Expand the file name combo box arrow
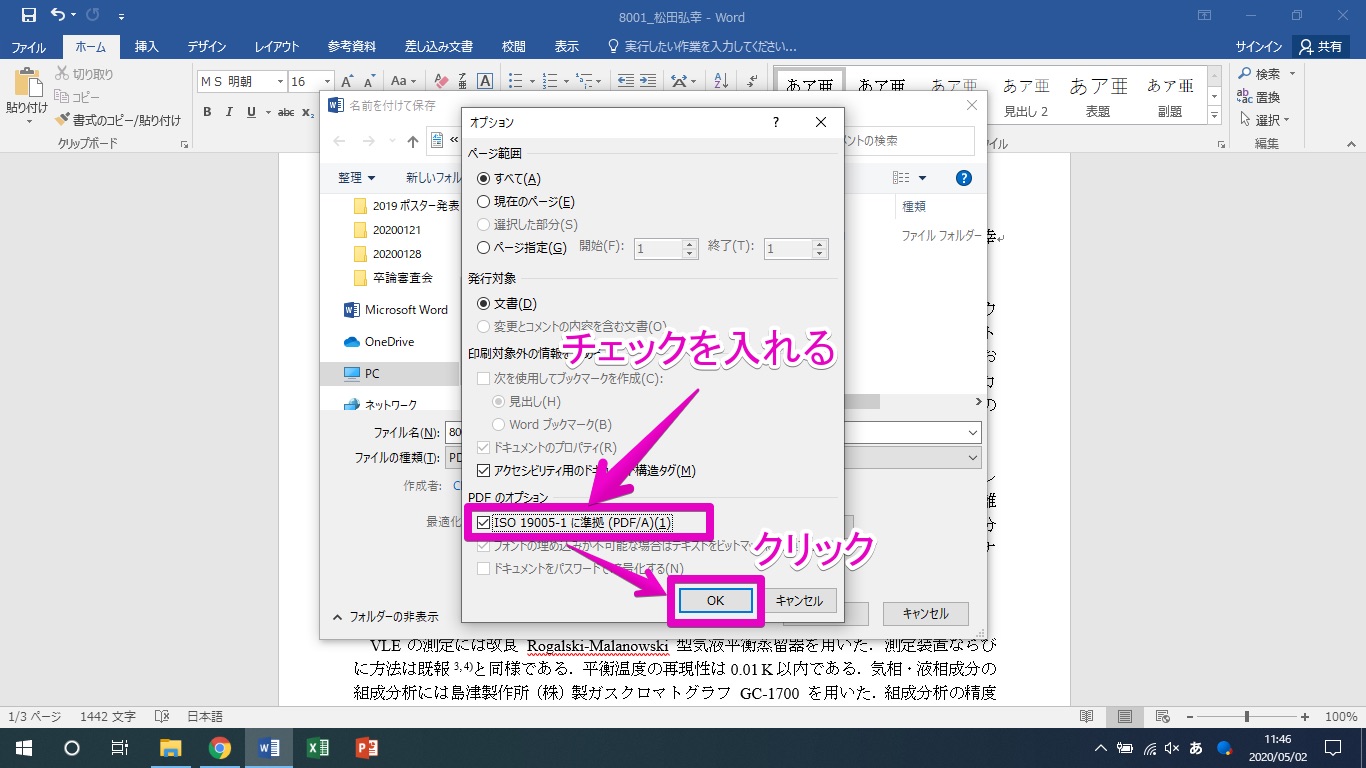The height and width of the screenshot is (768, 1366). tap(973, 432)
